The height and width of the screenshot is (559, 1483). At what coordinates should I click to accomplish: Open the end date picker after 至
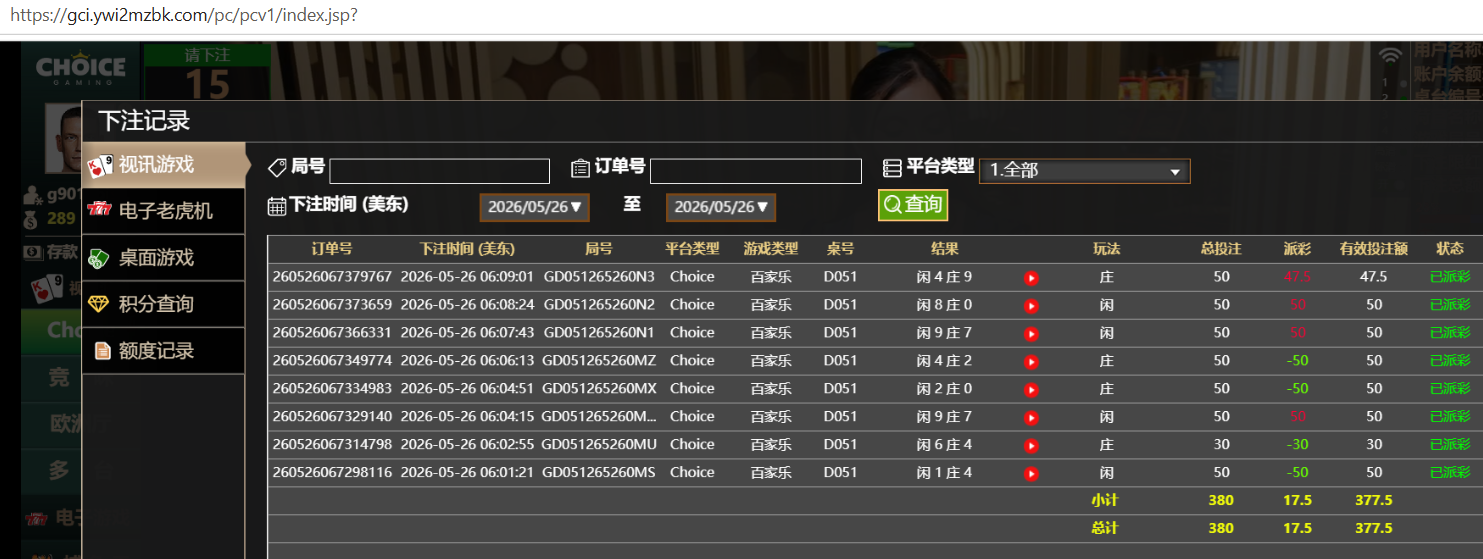721,207
